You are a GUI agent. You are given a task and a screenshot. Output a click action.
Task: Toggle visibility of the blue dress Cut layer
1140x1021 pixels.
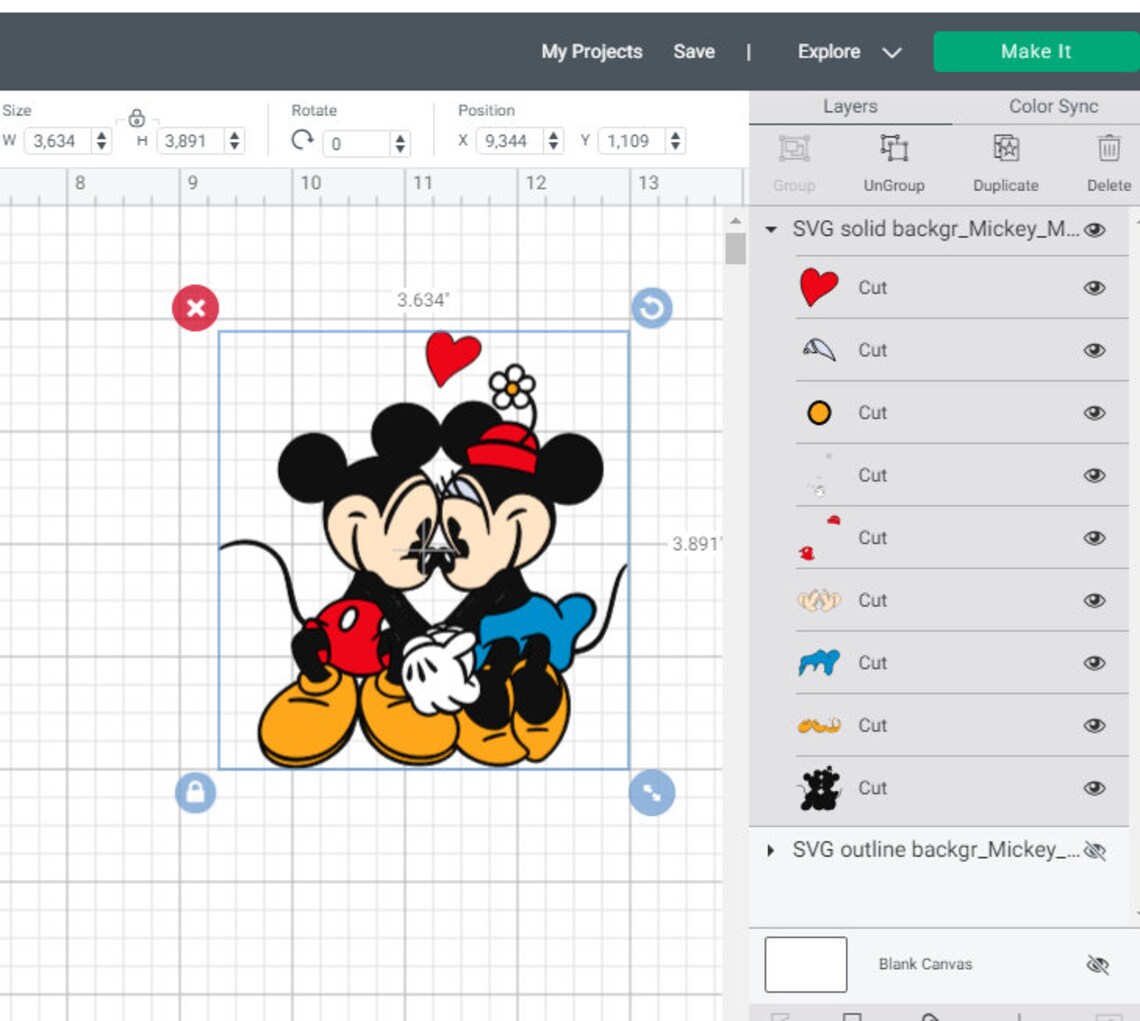pos(1096,663)
